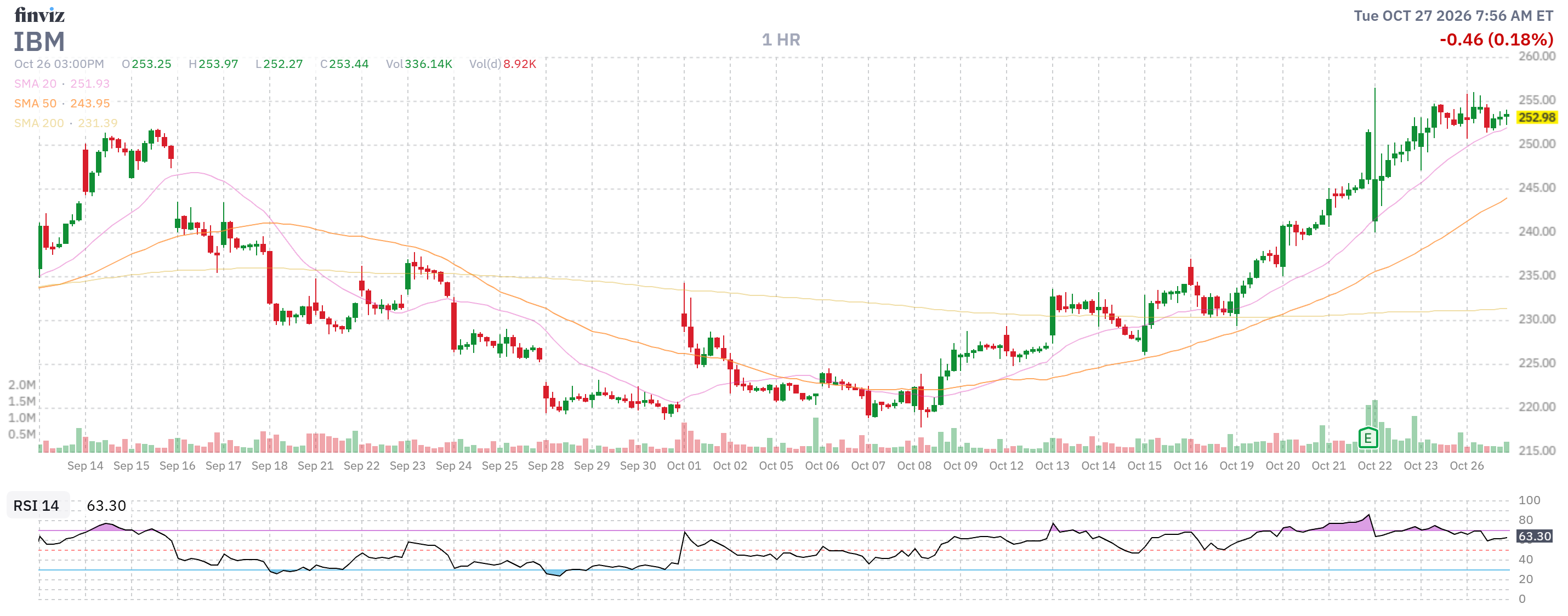Screen dimensions: 1568x616
Task: Click the 63.30 RSI value tag on right axis
Action: pos(1534,537)
